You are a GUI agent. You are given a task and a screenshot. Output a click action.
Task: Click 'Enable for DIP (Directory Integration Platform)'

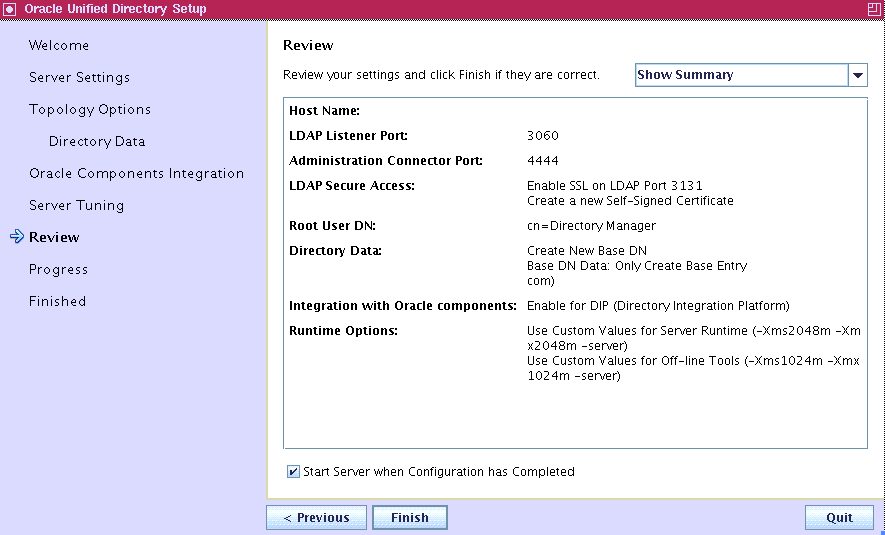click(658, 306)
